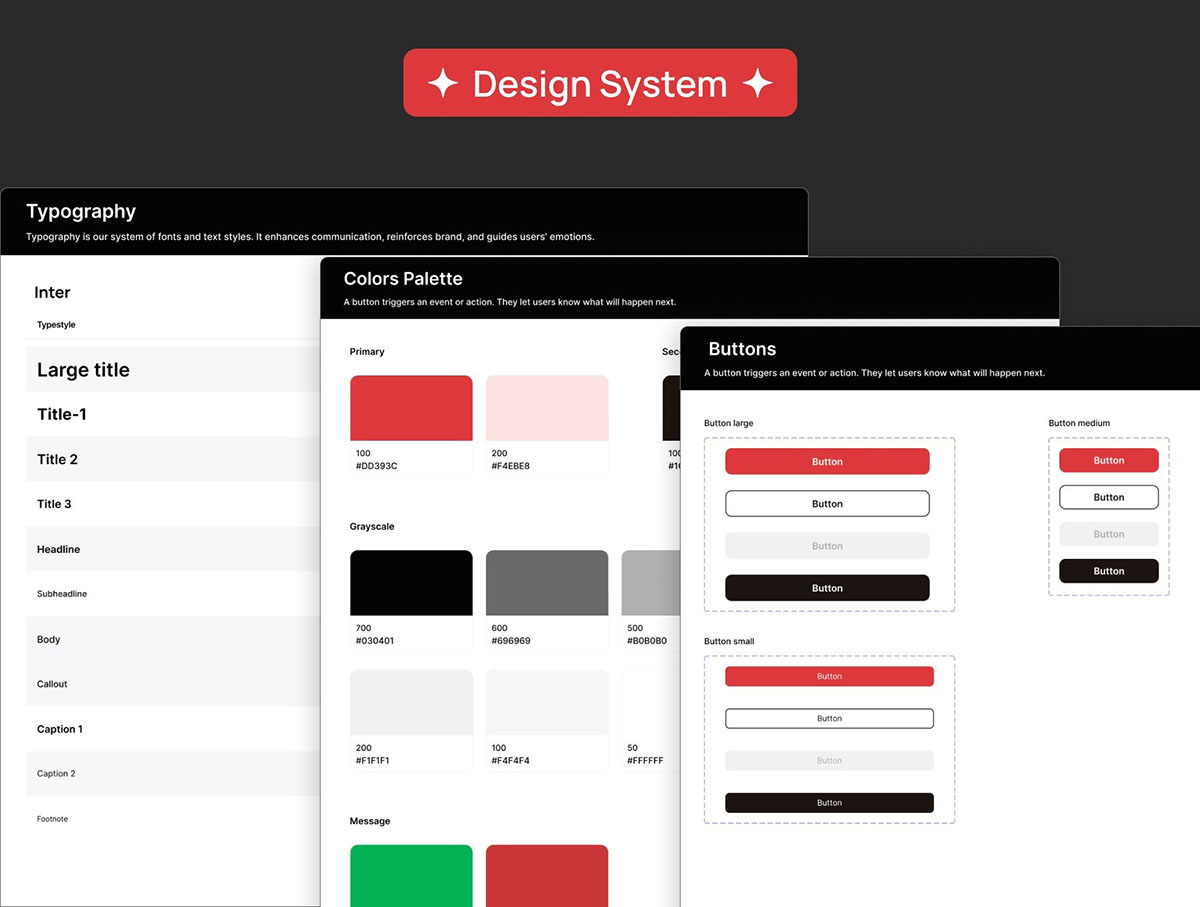This screenshot has height=907, width=1200.
Task: Click the black filled medium Button
Action: (x=1109, y=571)
